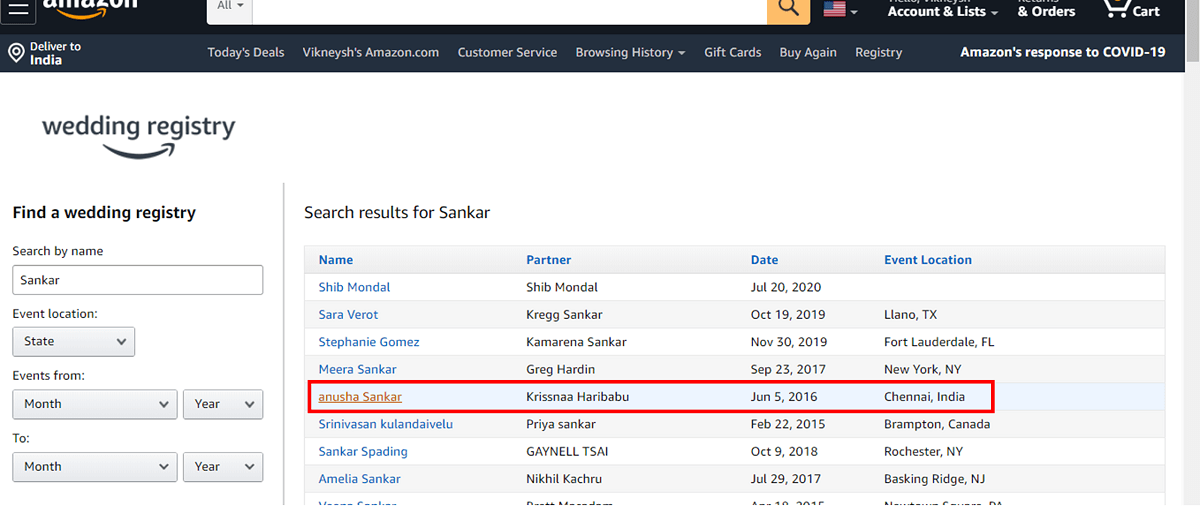Expand the Account & Lists menu
Viewport: 1200px width, 518px height.
click(x=943, y=10)
